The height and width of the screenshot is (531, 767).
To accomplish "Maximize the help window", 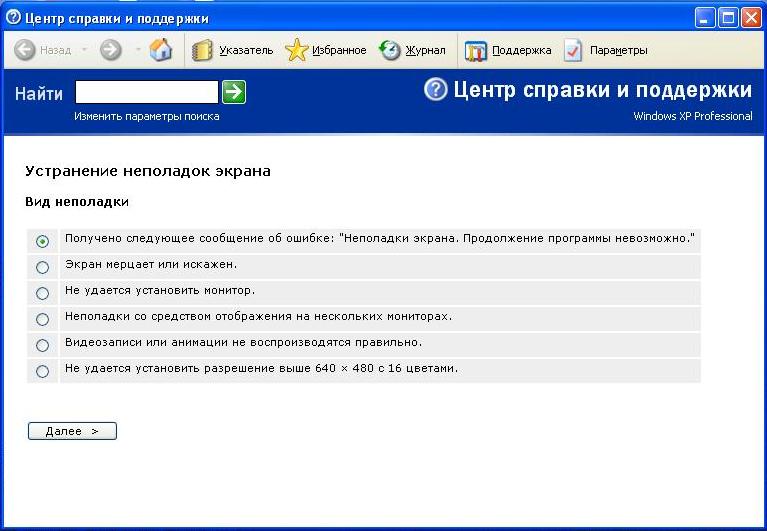I will (x=728, y=18).
